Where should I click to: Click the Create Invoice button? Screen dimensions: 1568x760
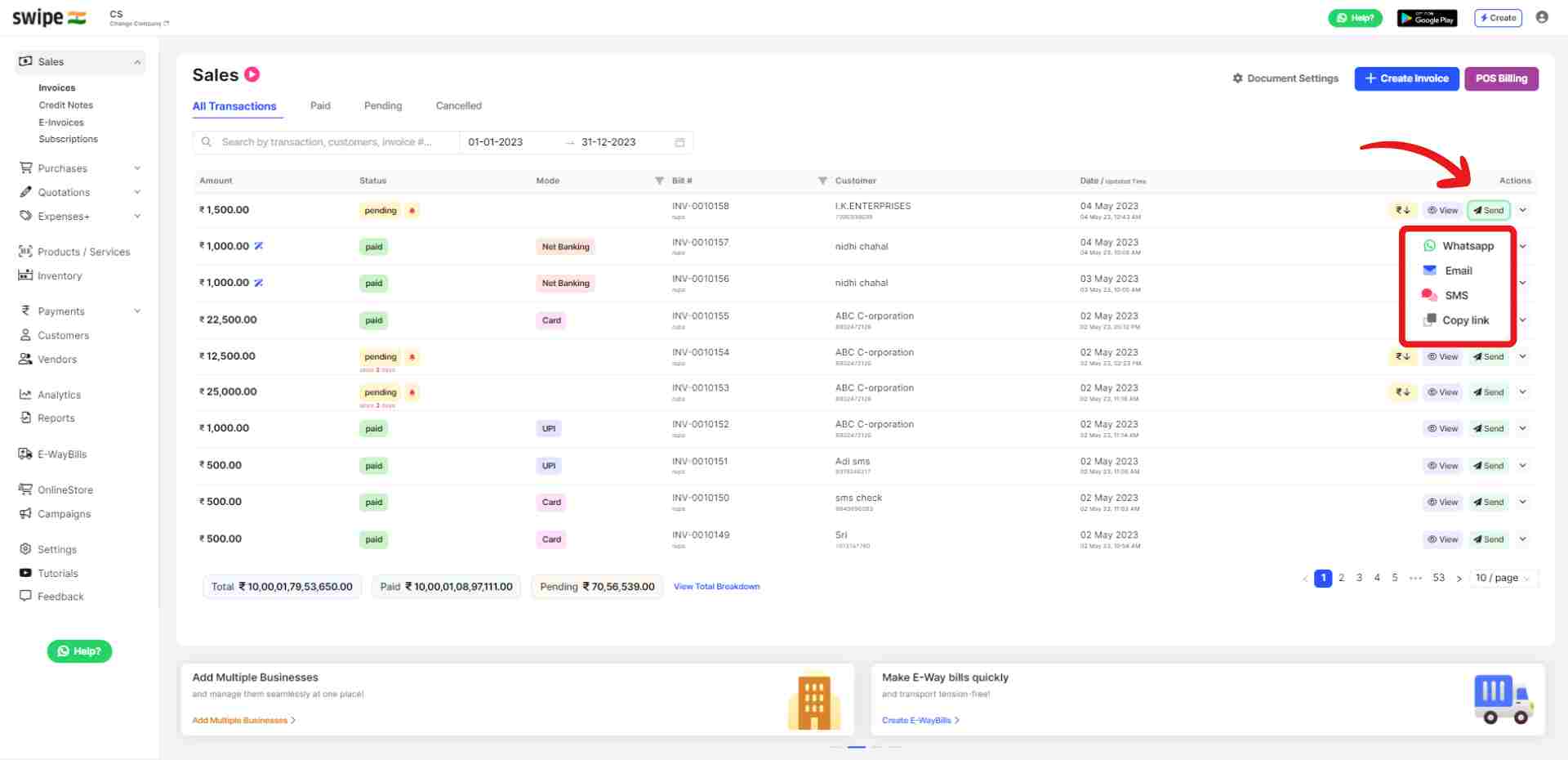point(1406,78)
